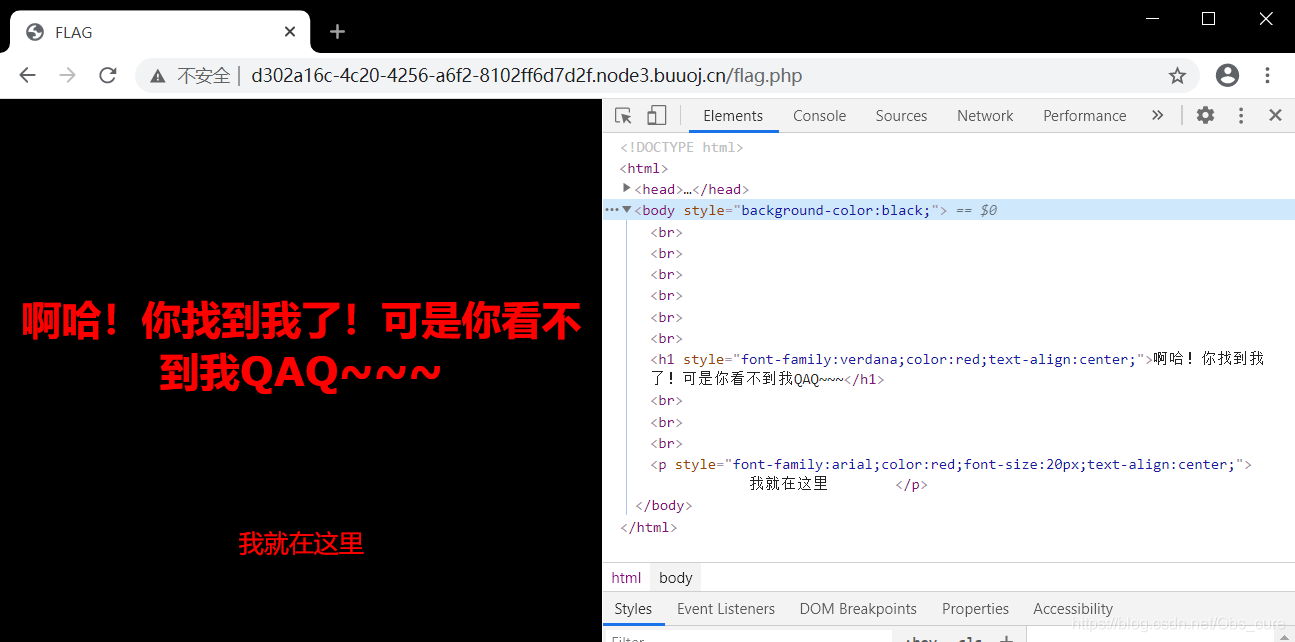Image resolution: width=1295 pixels, height=642 pixels.
Task: Bookmark this page with the star icon
Action: point(1177,76)
